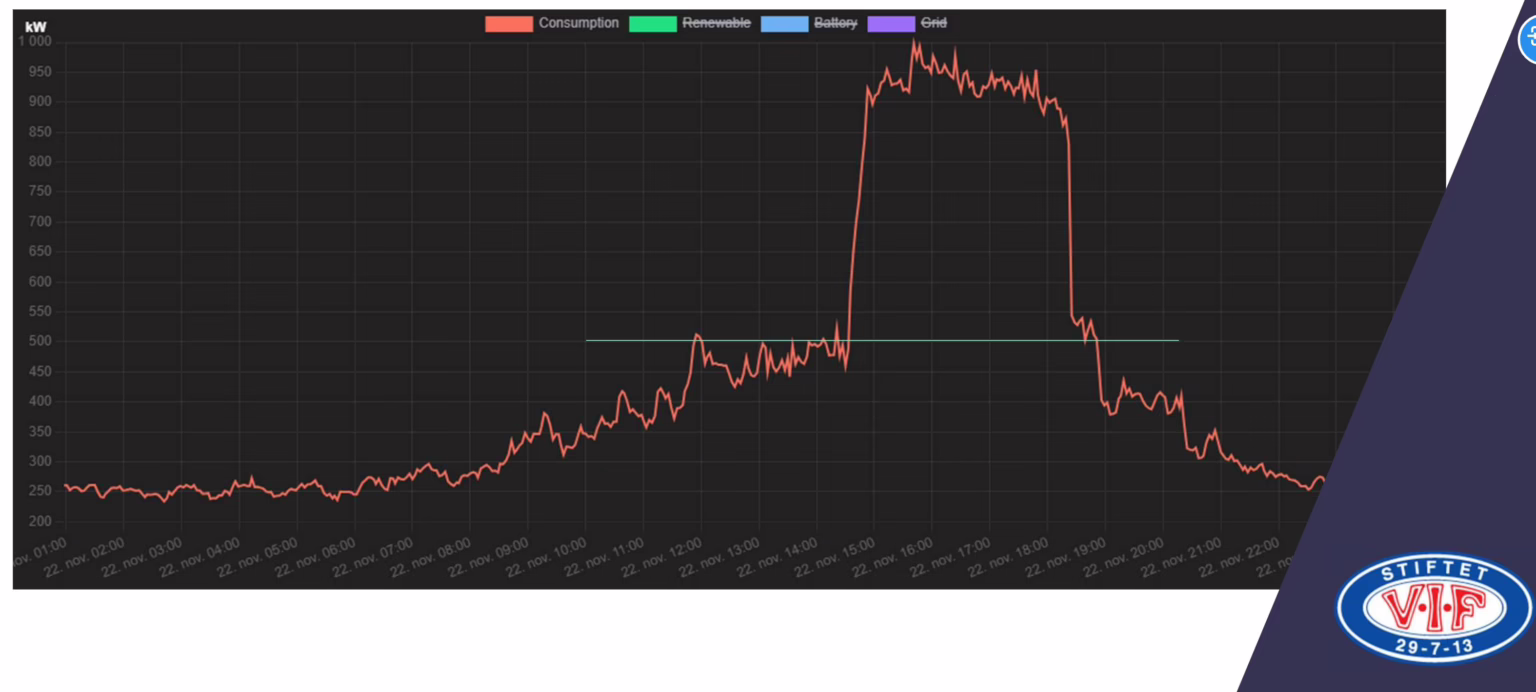Select the 22. nov. 15:00 time label
Viewport: 1536px width, 692px height.
pos(827,559)
